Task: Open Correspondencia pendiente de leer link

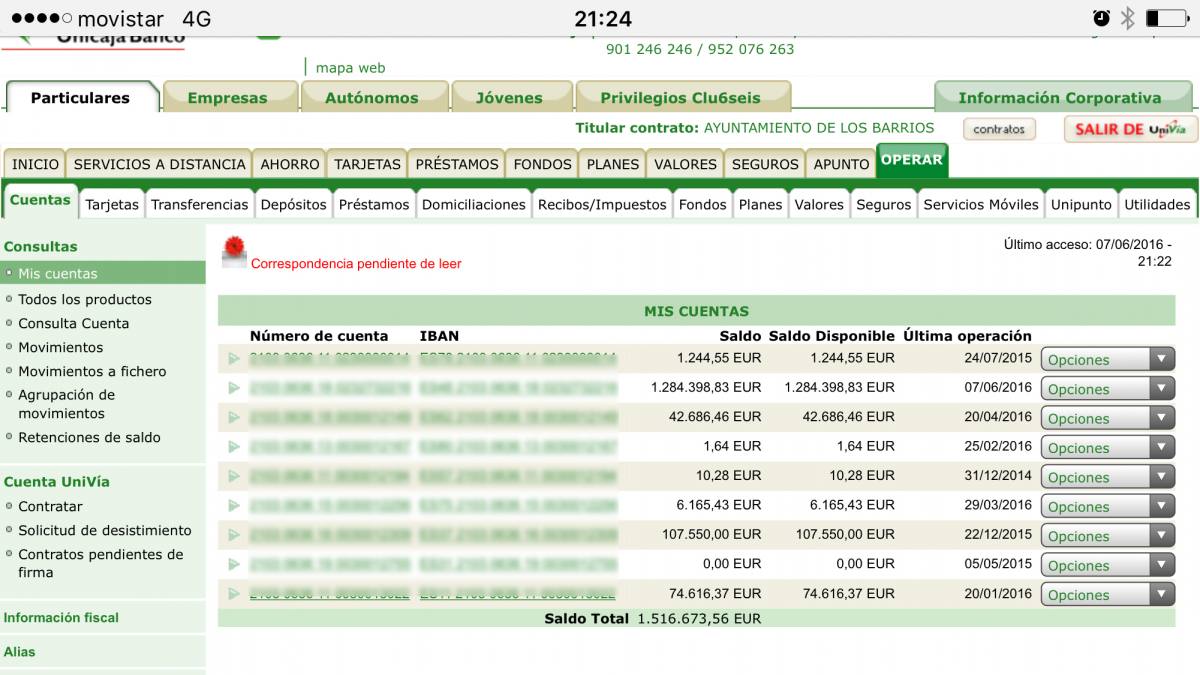Action: 356,264
